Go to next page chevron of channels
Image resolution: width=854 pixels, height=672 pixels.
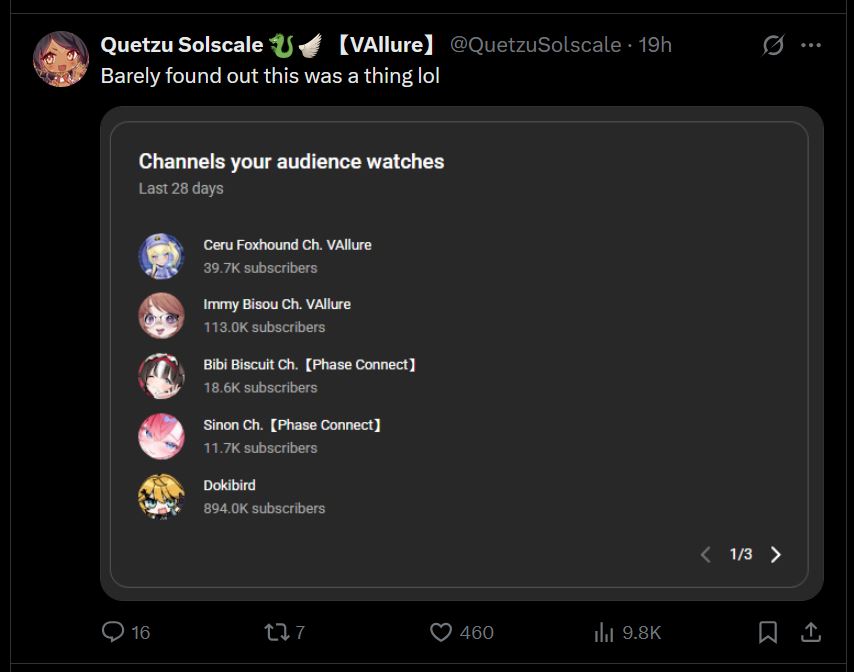tap(776, 554)
